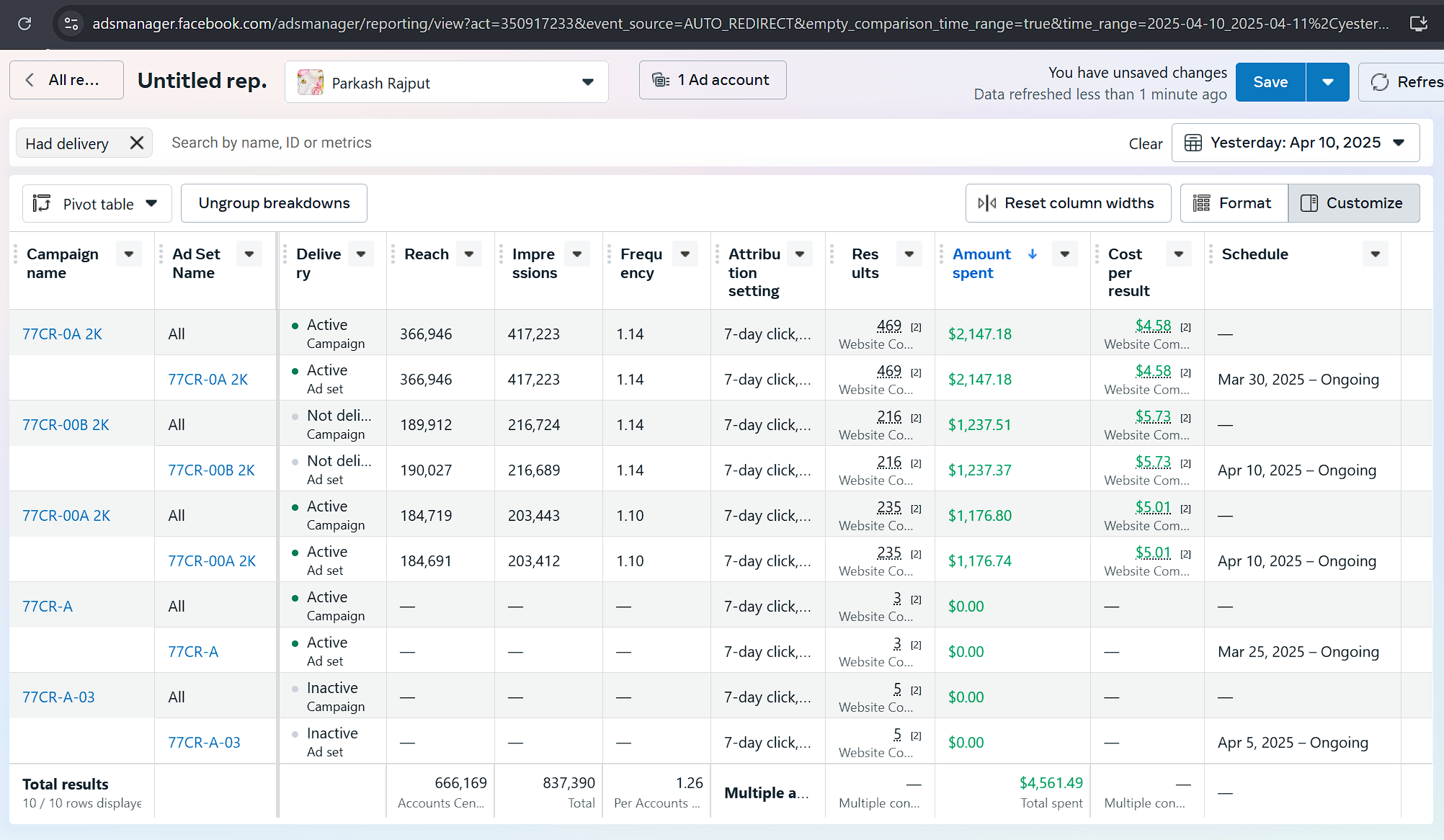The width and height of the screenshot is (1444, 840).
Task: Remove the Had delivery filter
Action: coord(136,143)
